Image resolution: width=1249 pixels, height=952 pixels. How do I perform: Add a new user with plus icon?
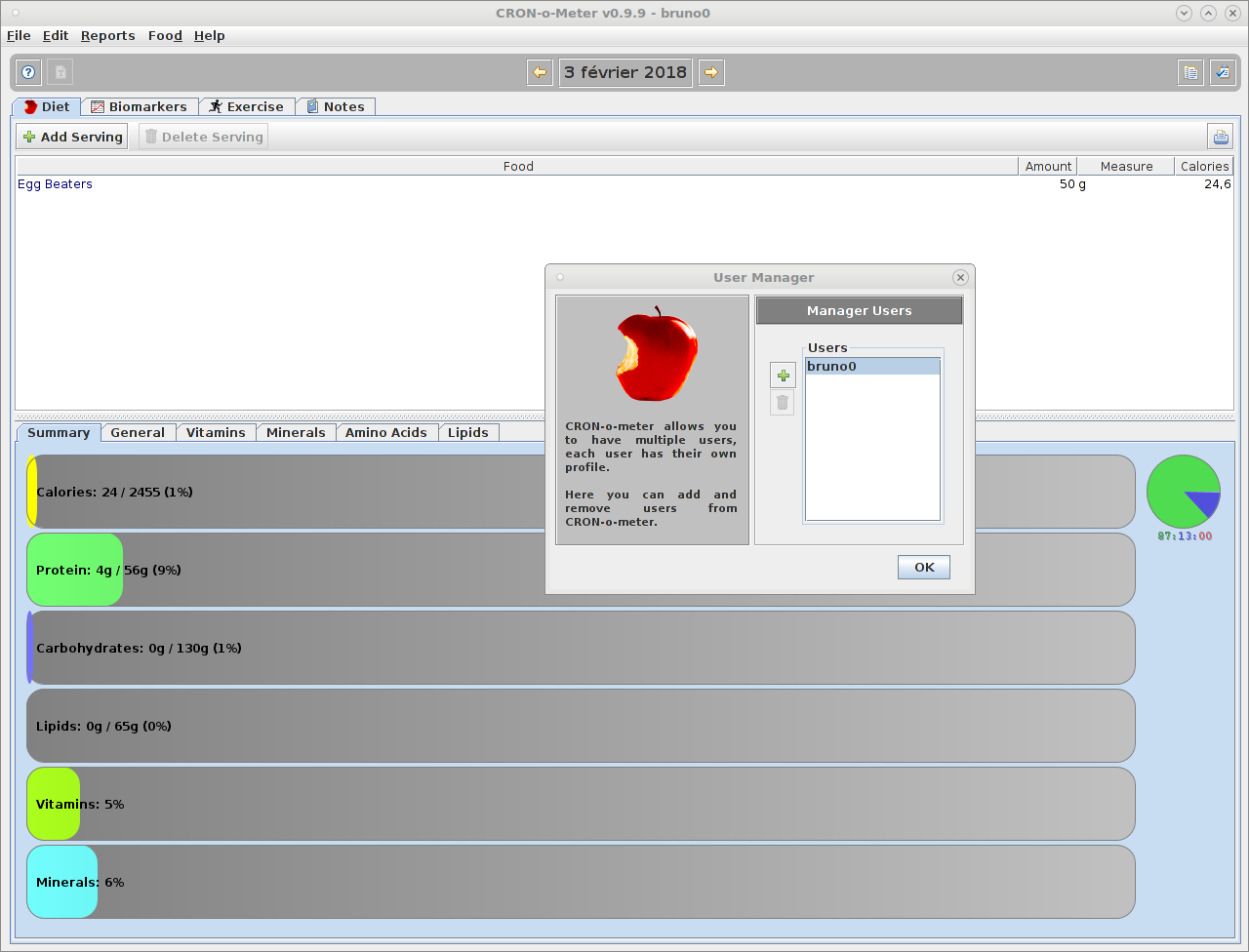783,376
